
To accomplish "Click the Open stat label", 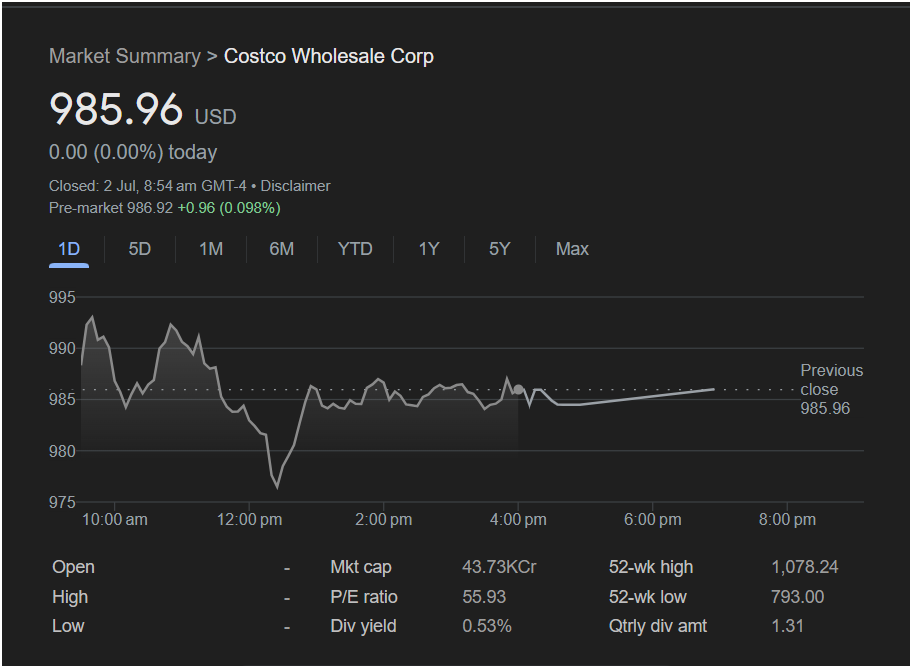I will pyautogui.click(x=73, y=567).
